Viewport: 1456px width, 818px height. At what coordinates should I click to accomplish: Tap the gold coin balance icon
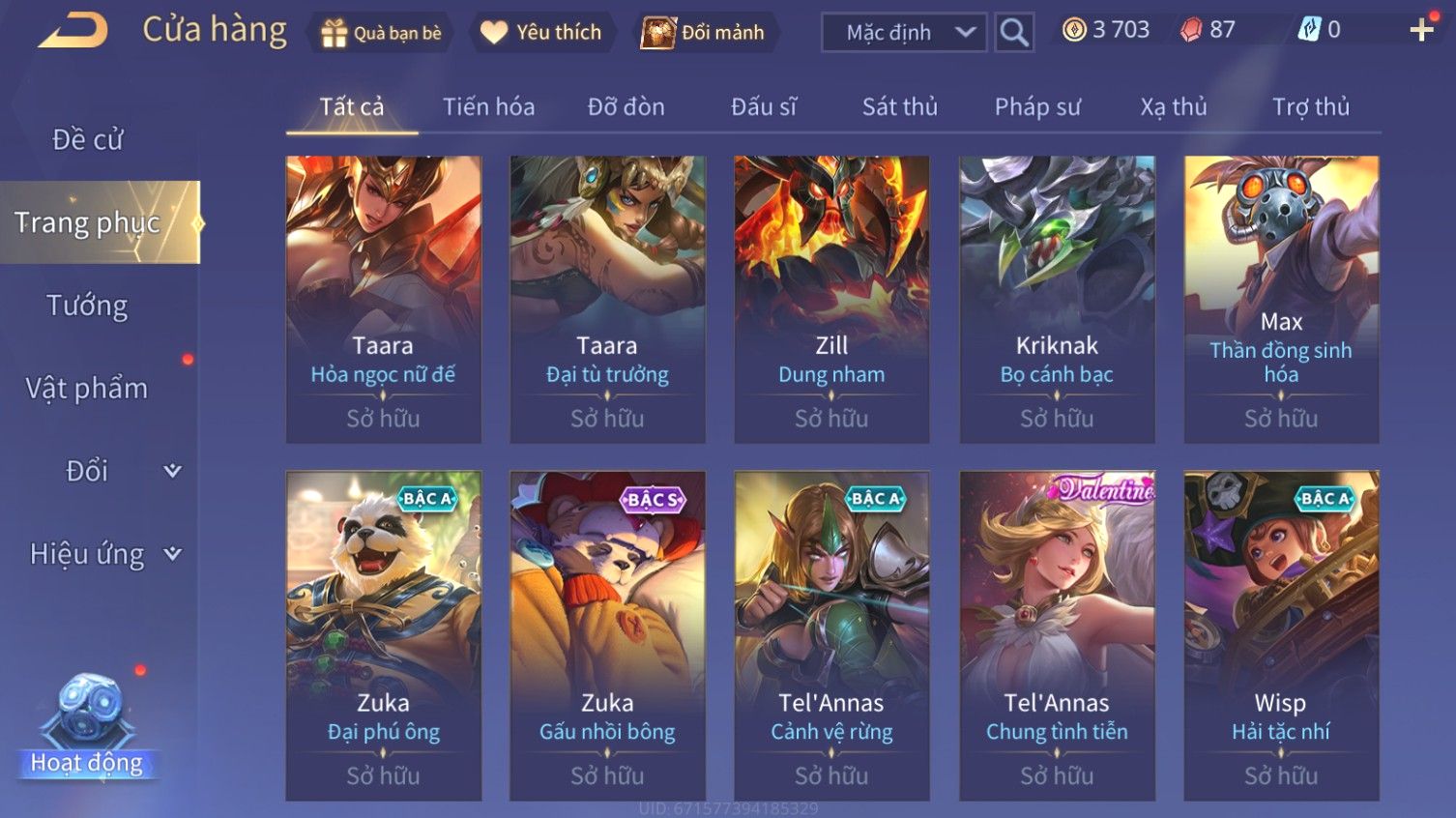(x=1074, y=30)
